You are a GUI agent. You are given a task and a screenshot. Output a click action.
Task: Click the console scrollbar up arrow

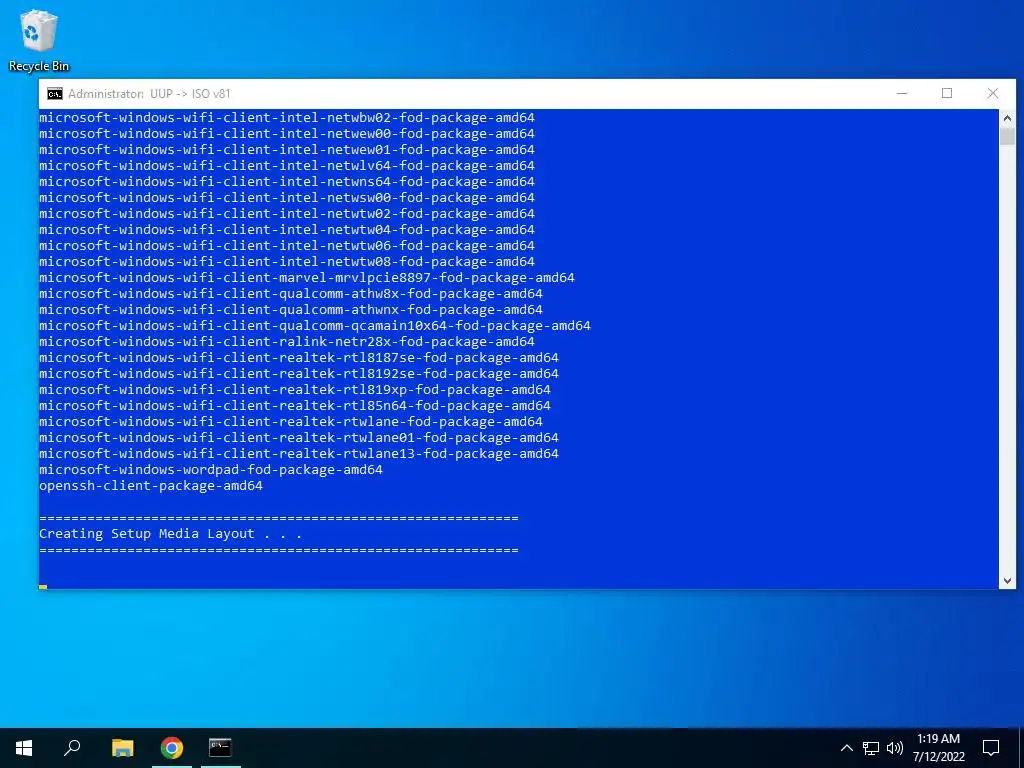click(1007, 118)
